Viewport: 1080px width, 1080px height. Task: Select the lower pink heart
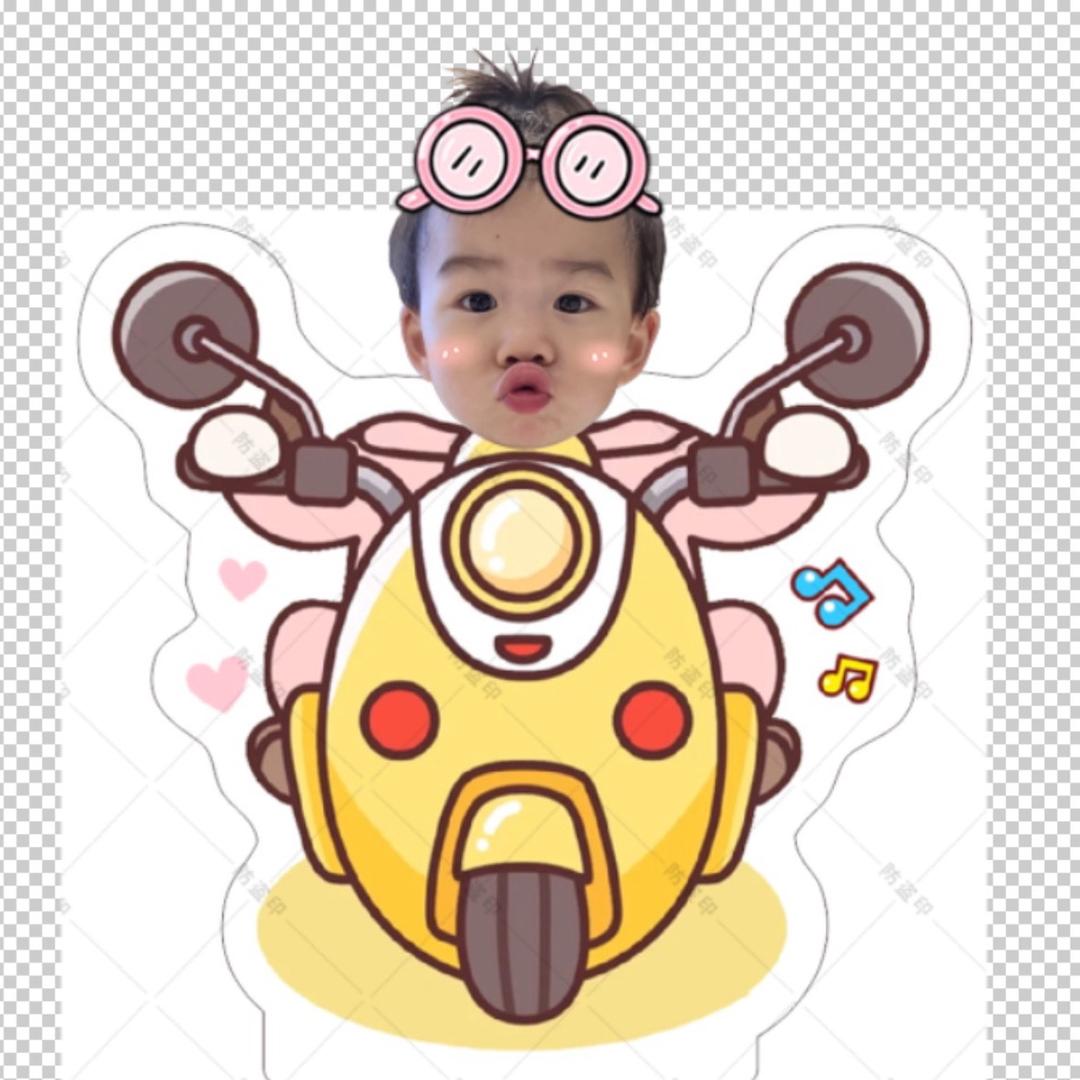[x=217, y=683]
